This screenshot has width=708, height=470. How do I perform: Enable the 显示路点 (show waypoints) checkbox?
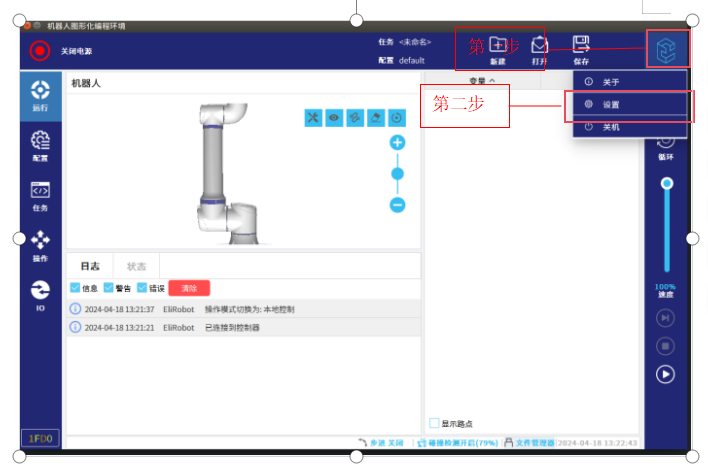coord(434,423)
